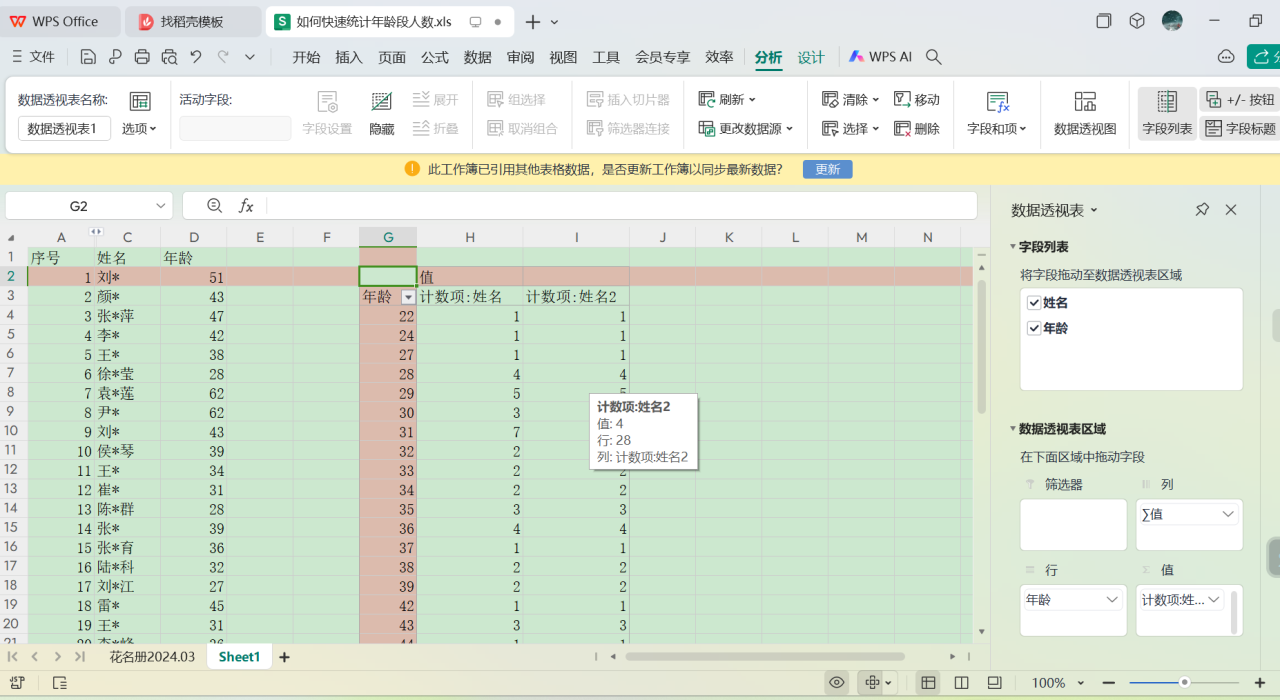Click the fx insert function icon
Image resolution: width=1280 pixels, height=700 pixels.
coord(246,206)
